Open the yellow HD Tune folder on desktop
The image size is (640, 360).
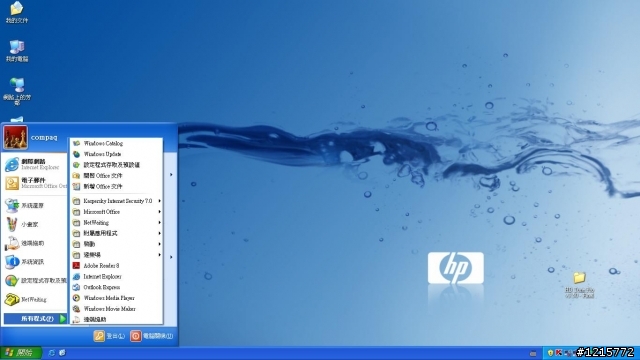coord(579,285)
